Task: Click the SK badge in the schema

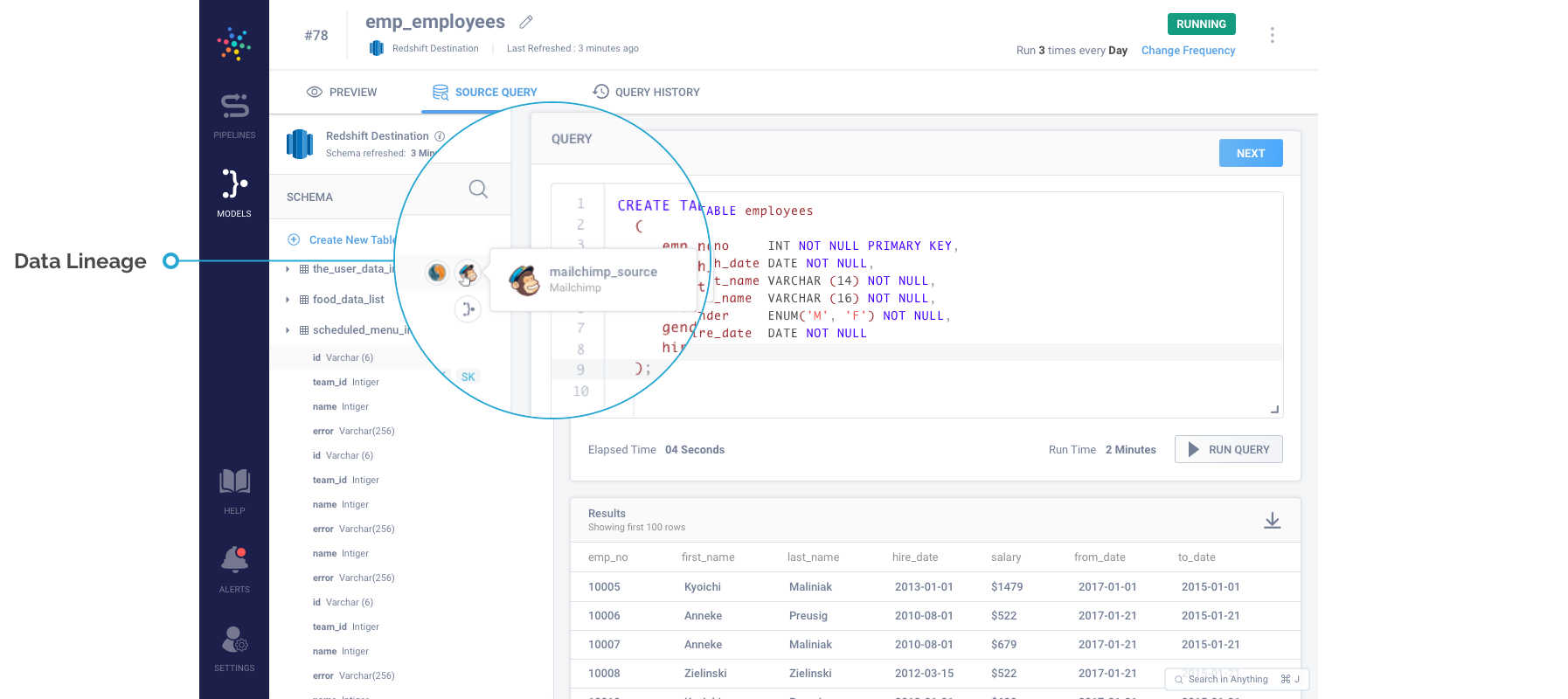Action: (x=468, y=377)
